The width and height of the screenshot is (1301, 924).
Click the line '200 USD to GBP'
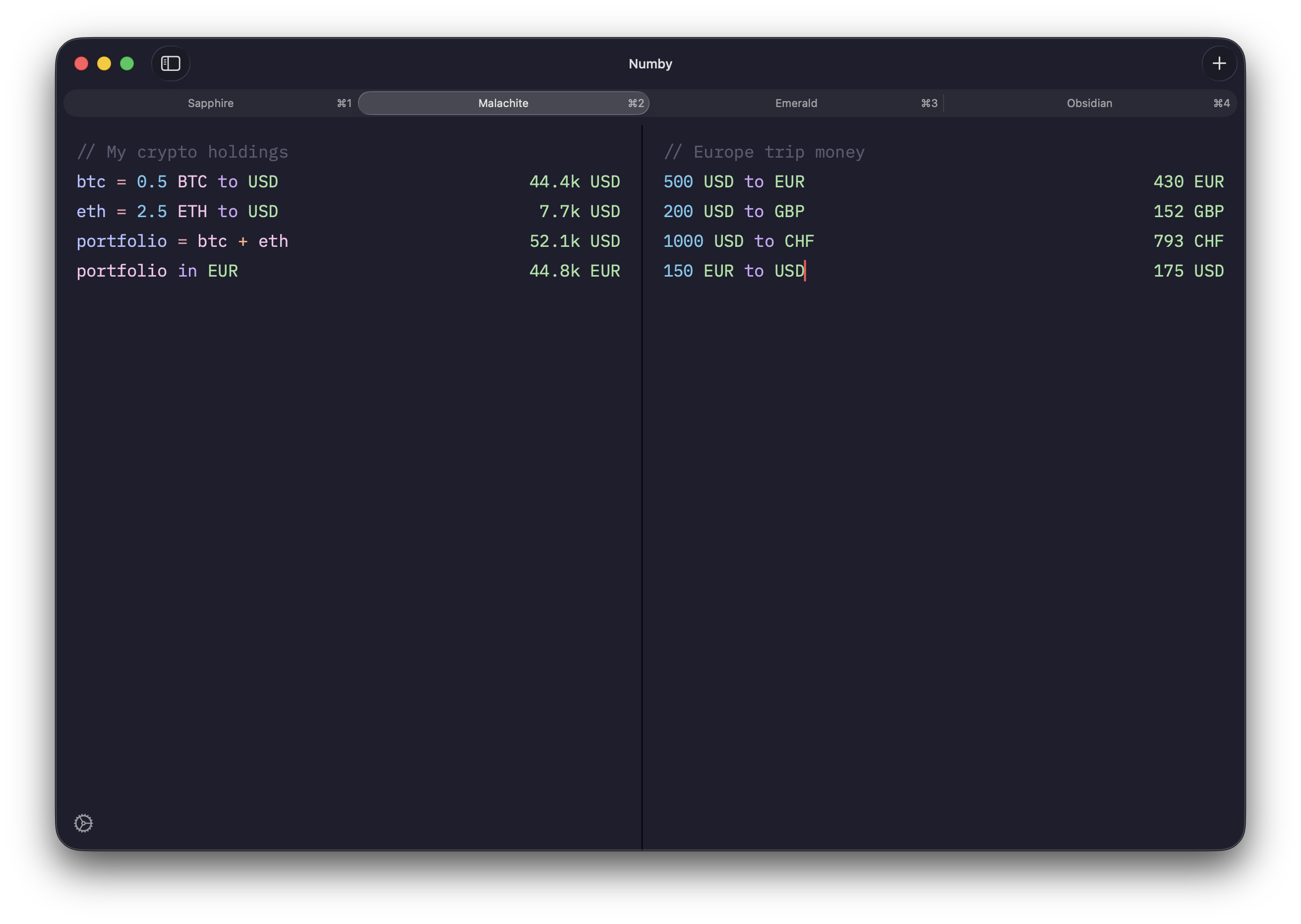click(733, 211)
